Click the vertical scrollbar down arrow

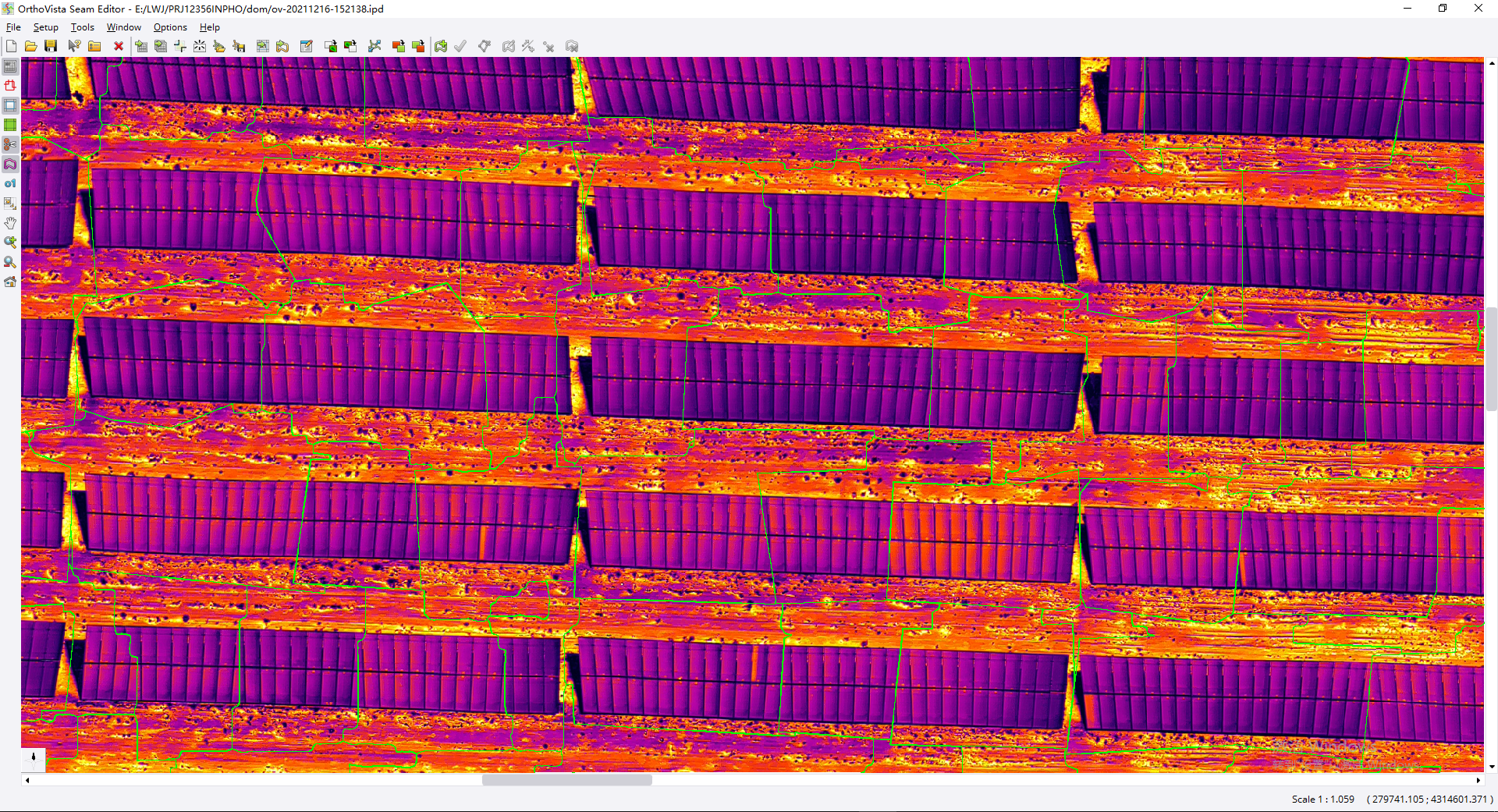point(1491,767)
